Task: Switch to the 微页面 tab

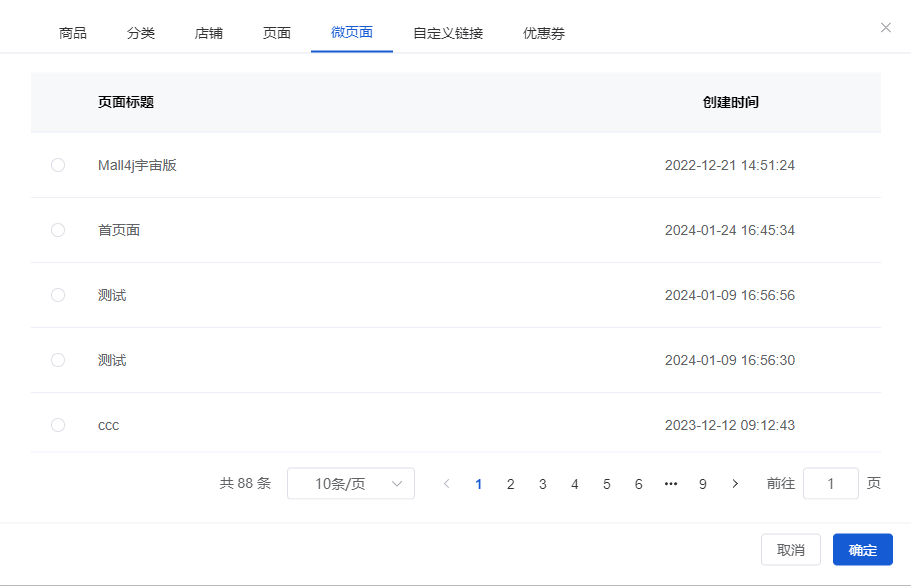Action: pyautogui.click(x=352, y=33)
